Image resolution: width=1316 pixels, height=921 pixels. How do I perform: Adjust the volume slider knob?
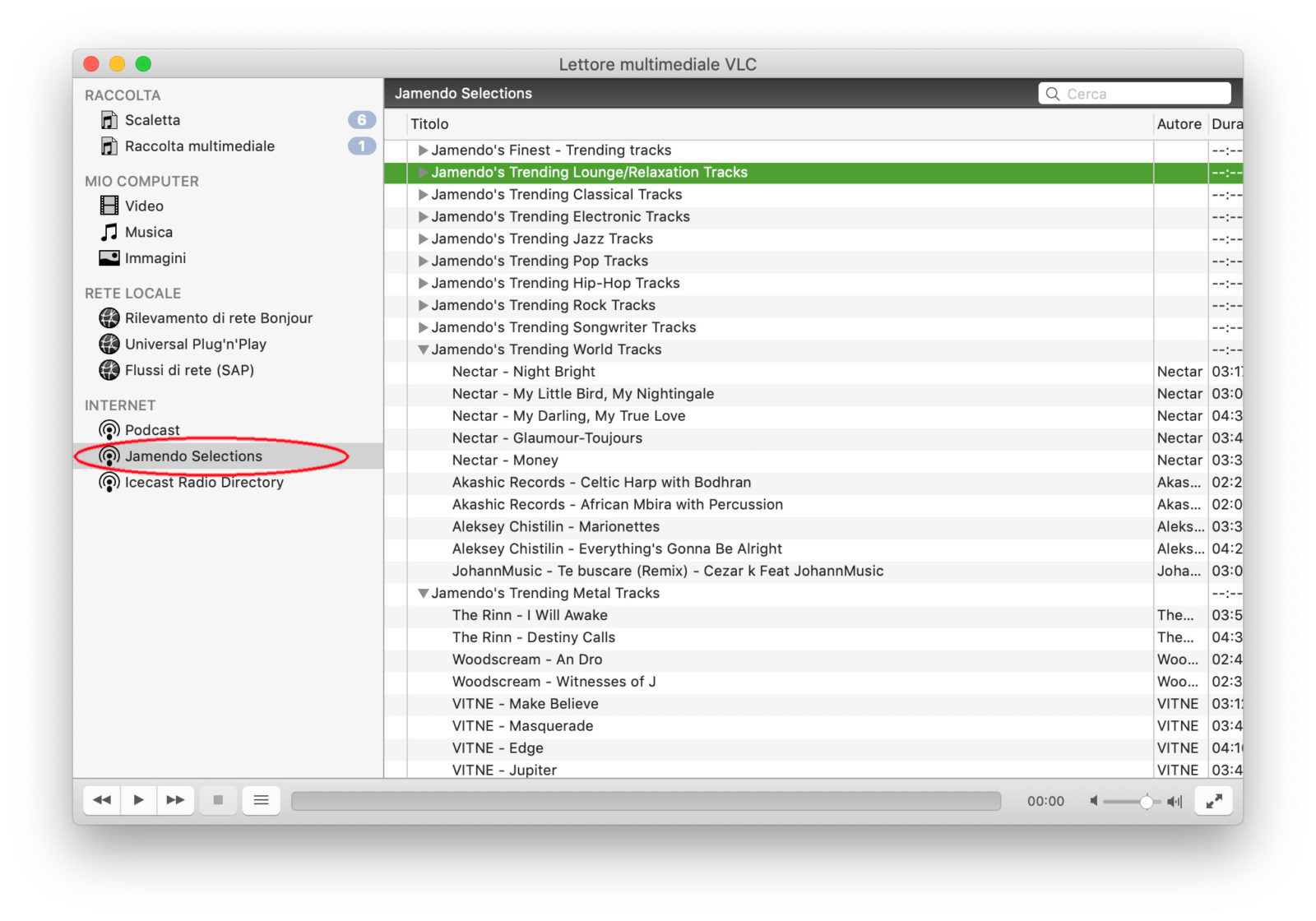pos(1146,802)
